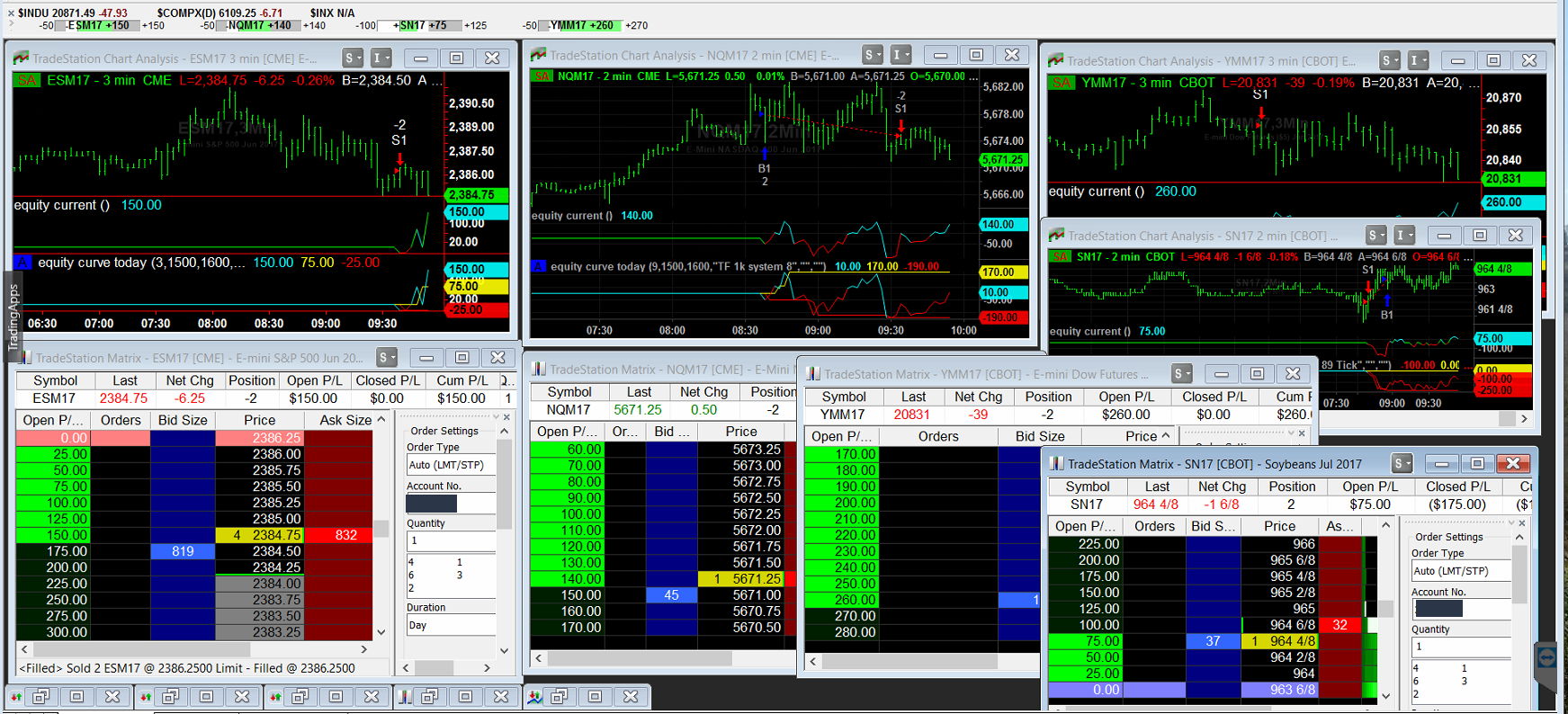Close the top ticker bar with the X
Image resolution: width=1568 pixels, height=714 pixels.
(x=11, y=13)
